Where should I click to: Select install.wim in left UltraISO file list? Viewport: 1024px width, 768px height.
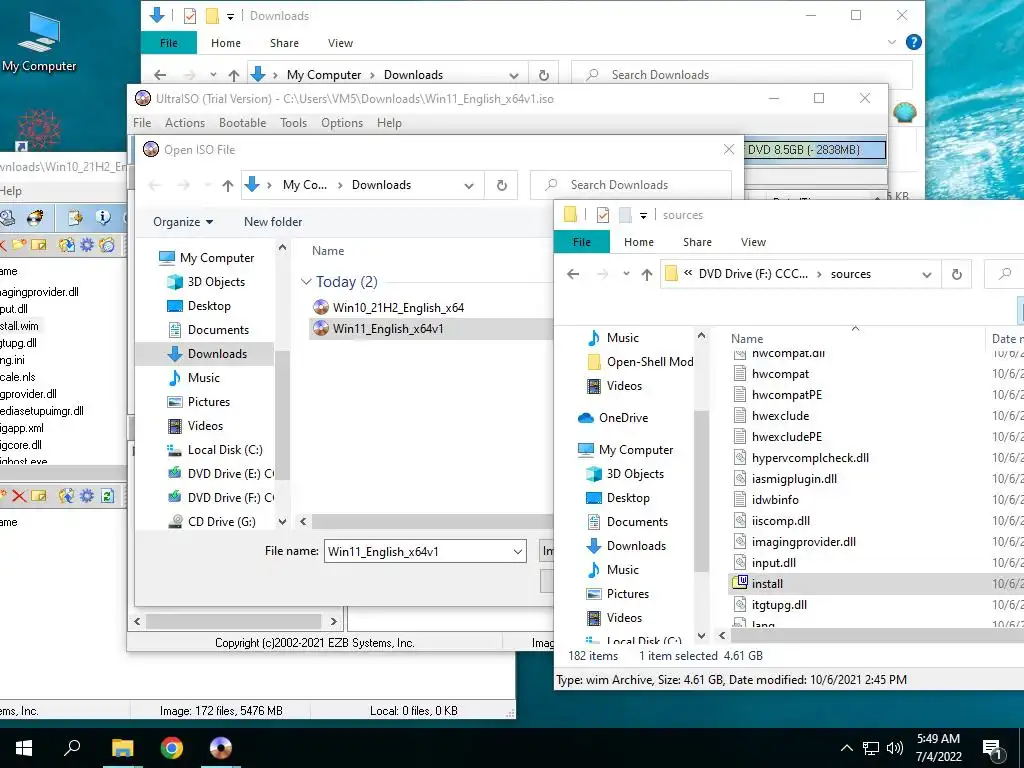tap(19, 326)
